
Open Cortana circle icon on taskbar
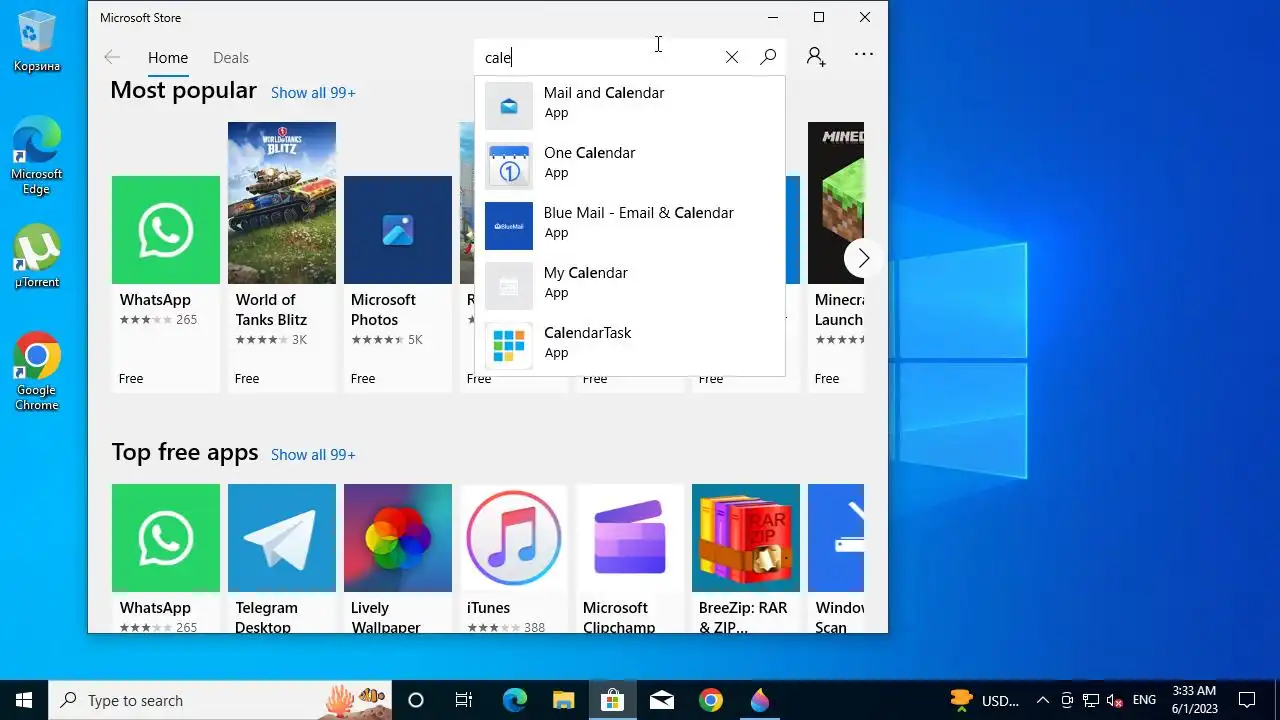(416, 700)
